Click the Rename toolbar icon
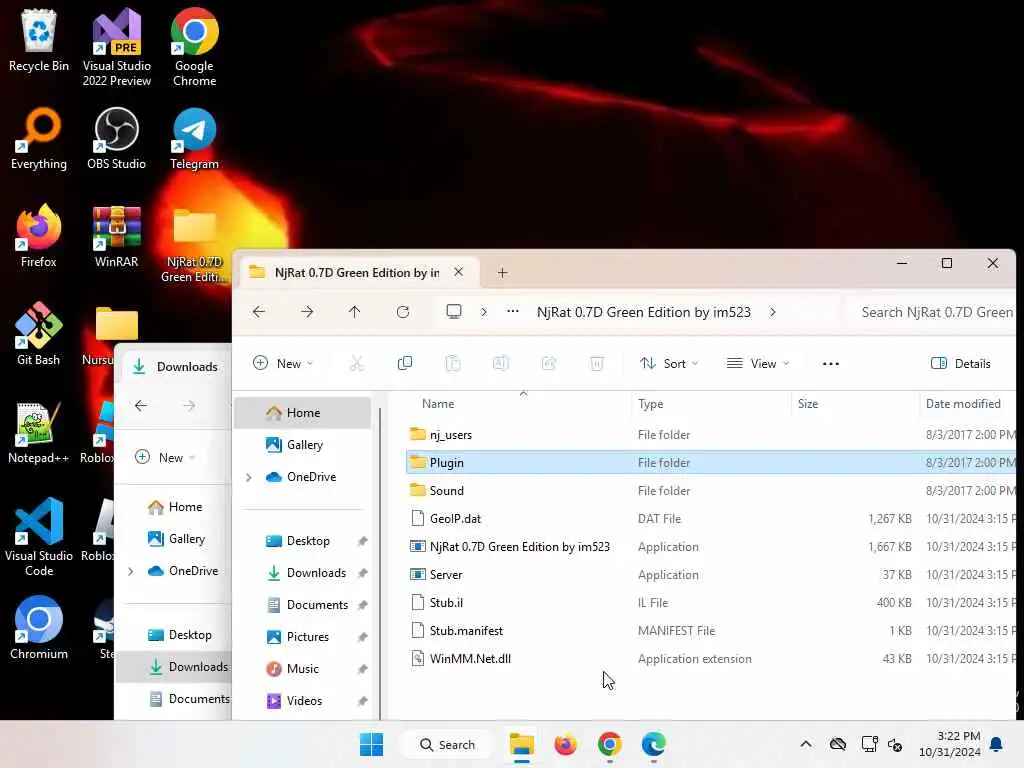The height and width of the screenshot is (768, 1024). [x=501, y=363]
